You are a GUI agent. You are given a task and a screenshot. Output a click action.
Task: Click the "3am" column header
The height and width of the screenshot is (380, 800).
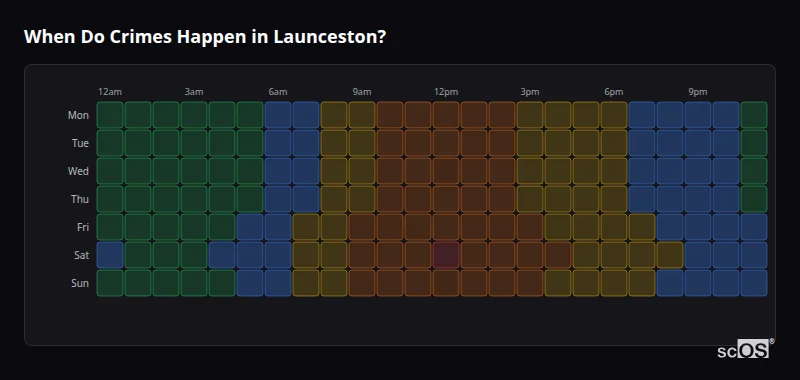coord(194,92)
